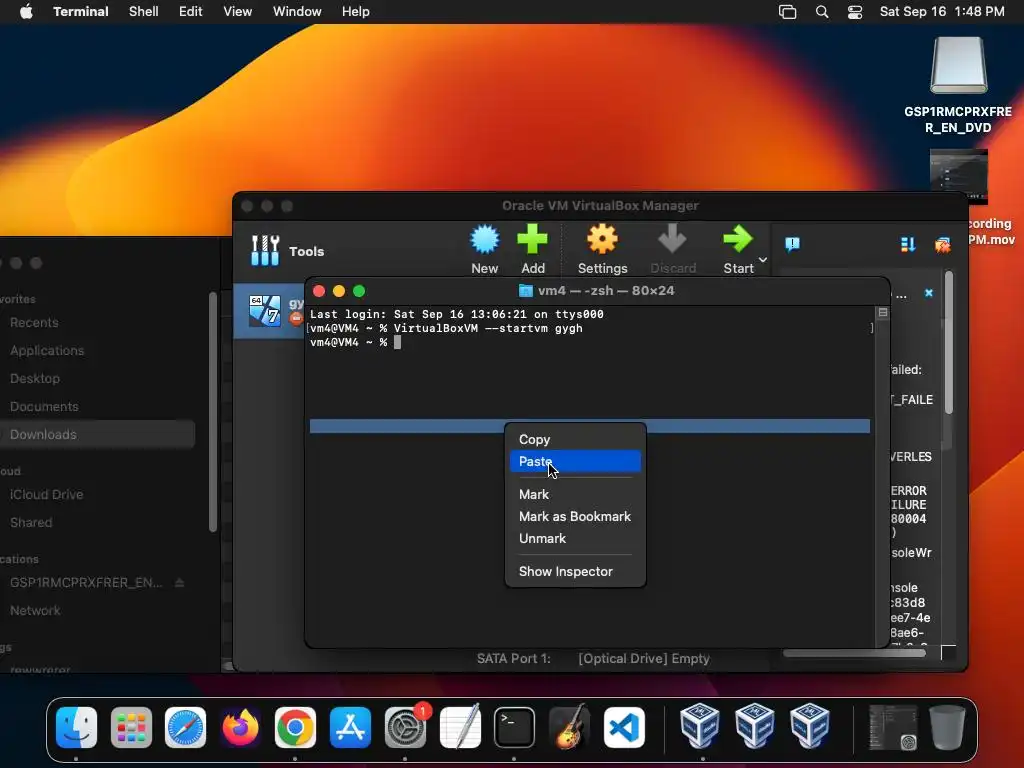The width and height of the screenshot is (1024, 768).
Task: Select Downloads in Finder sidebar
Action: pyautogui.click(x=98, y=434)
